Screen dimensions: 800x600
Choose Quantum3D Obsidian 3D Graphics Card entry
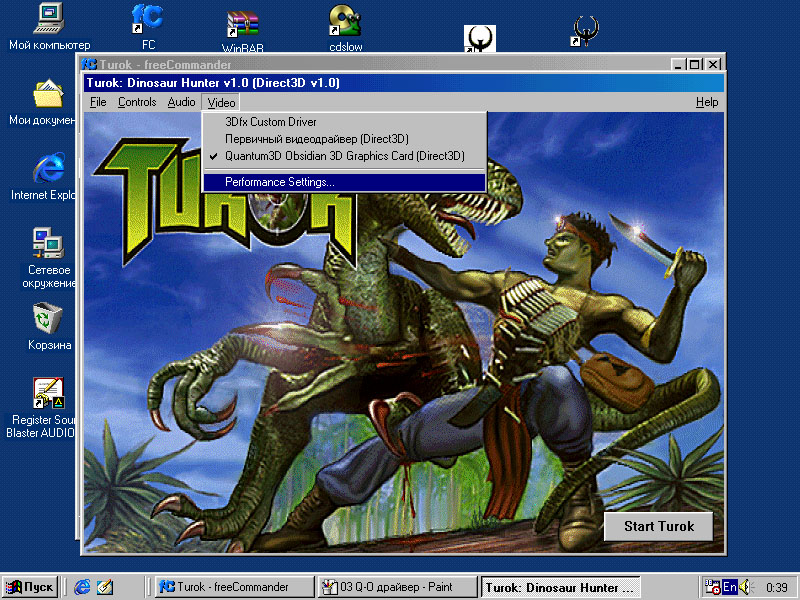coord(344,156)
